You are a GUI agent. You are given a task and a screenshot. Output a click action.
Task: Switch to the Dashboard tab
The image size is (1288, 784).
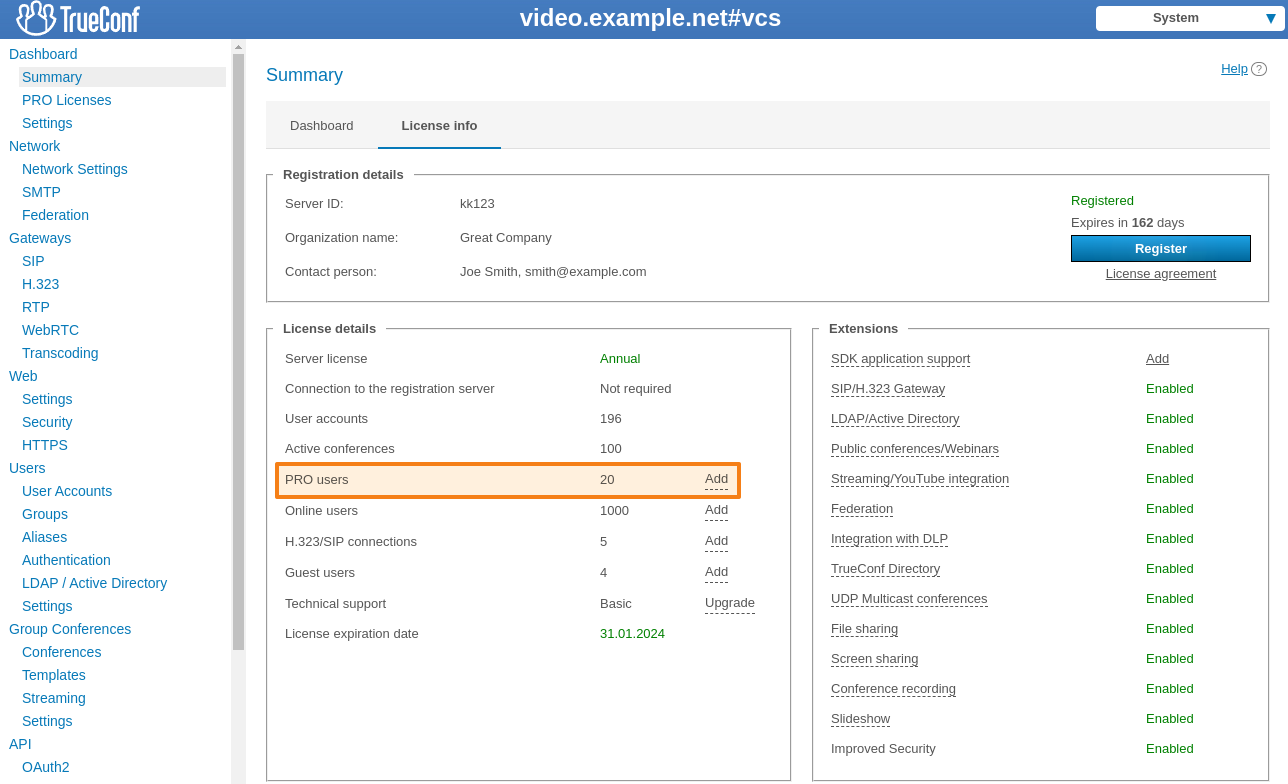(x=321, y=126)
